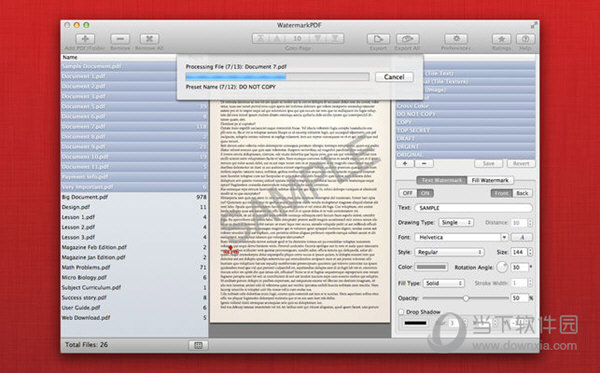
Task: Select Micro Biology.pdf
Action: click(134, 277)
